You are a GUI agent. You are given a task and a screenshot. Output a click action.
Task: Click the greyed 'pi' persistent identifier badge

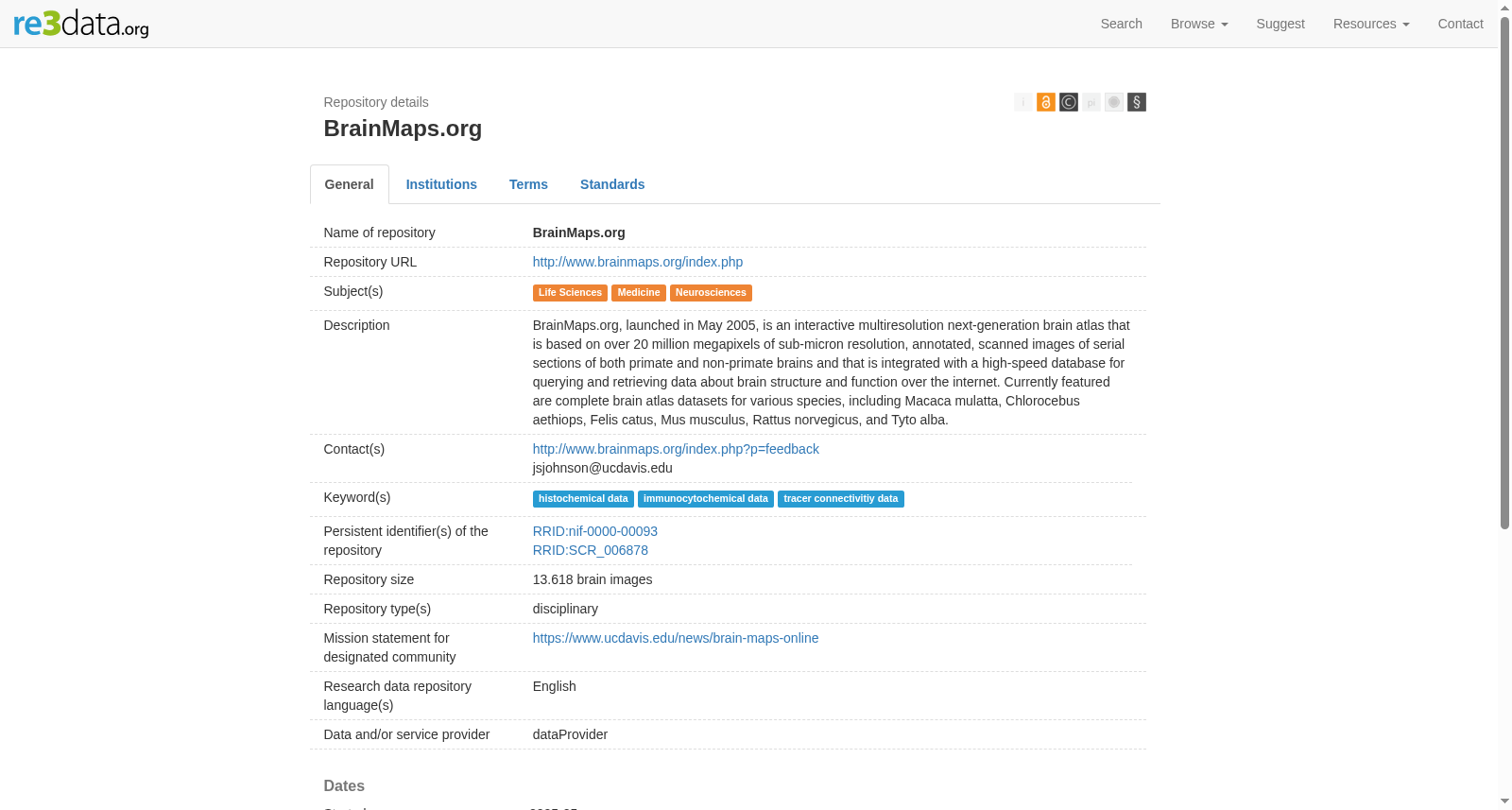point(1091,102)
